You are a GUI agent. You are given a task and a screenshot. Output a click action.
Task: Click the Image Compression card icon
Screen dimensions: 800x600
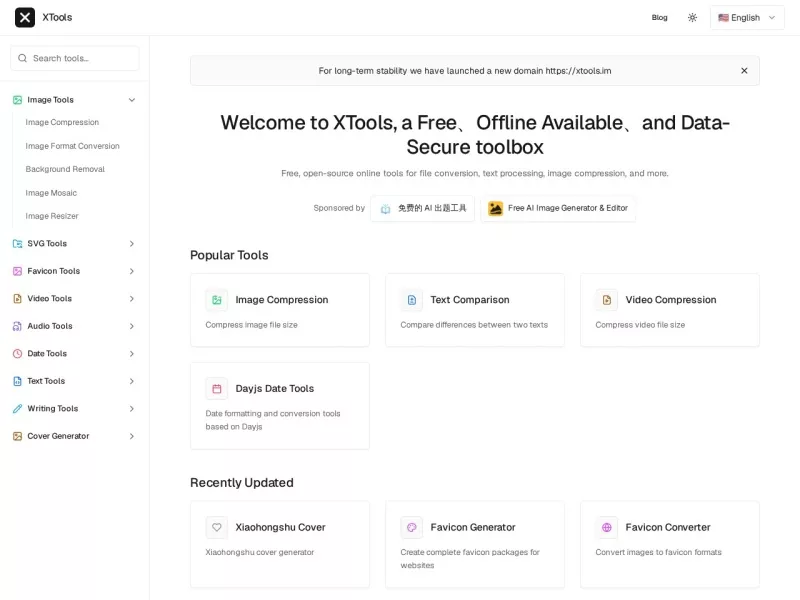[217, 300]
